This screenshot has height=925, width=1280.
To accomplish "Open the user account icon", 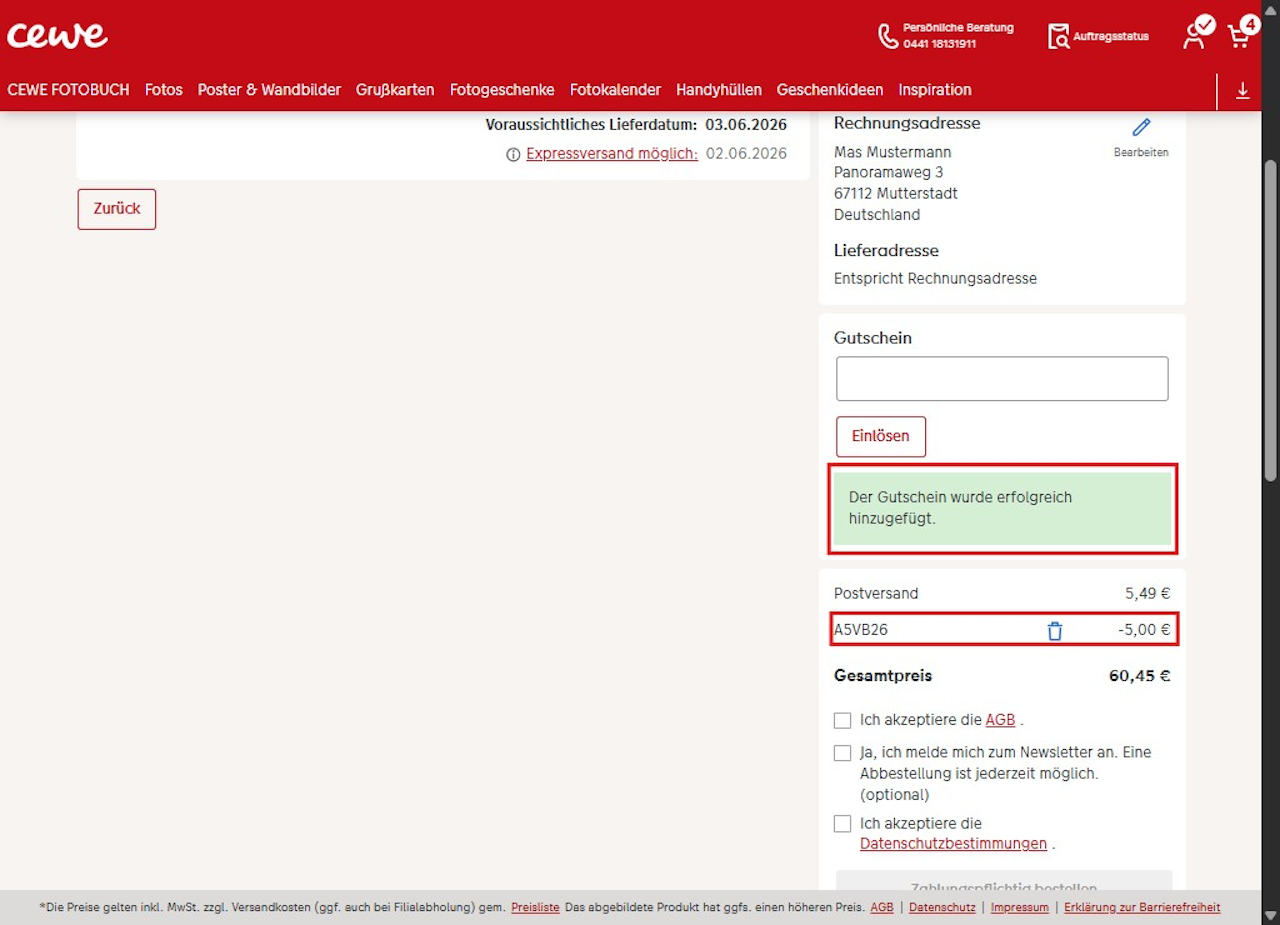I will [x=1196, y=33].
